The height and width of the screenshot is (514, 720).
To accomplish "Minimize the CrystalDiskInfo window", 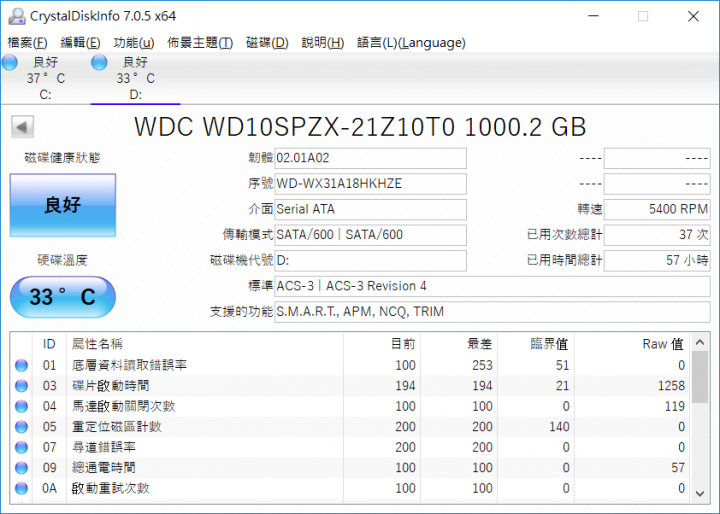I will [594, 16].
